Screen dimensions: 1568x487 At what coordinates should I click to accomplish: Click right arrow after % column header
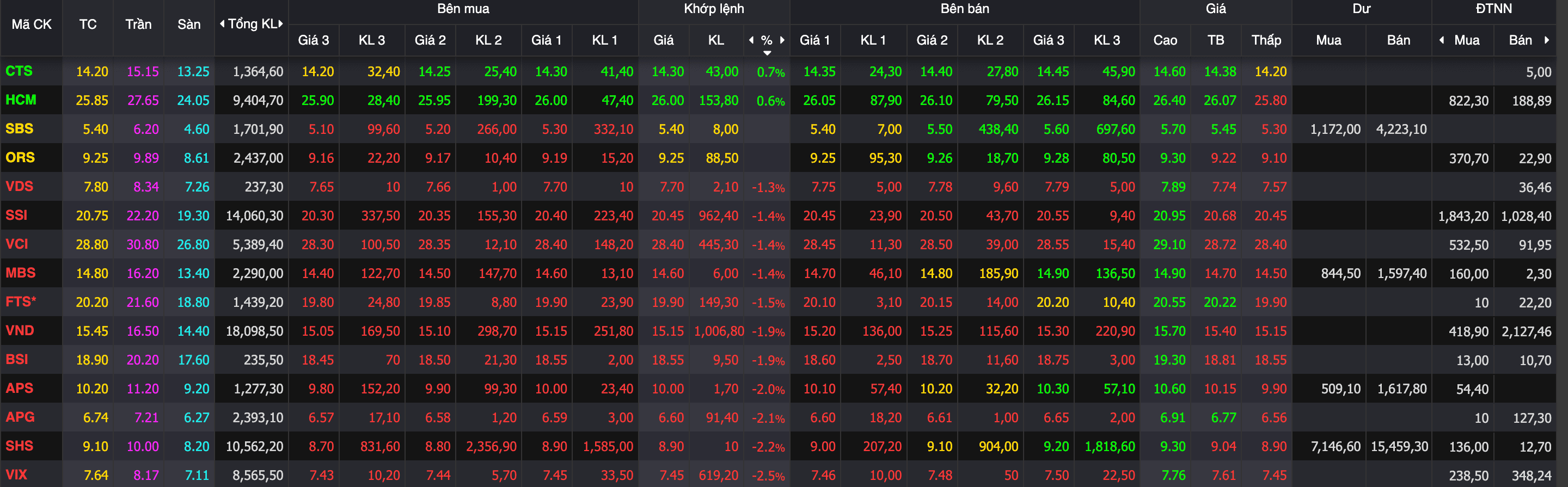[x=782, y=40]
